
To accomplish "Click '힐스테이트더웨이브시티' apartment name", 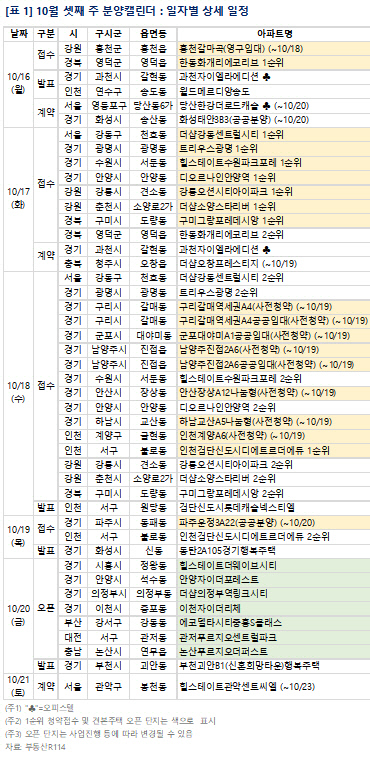I will pyautogui.click(x=227, y=565).
